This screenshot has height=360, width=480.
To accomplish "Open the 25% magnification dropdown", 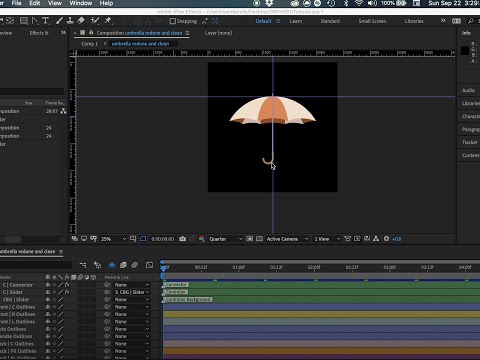I will click(113, 239).
